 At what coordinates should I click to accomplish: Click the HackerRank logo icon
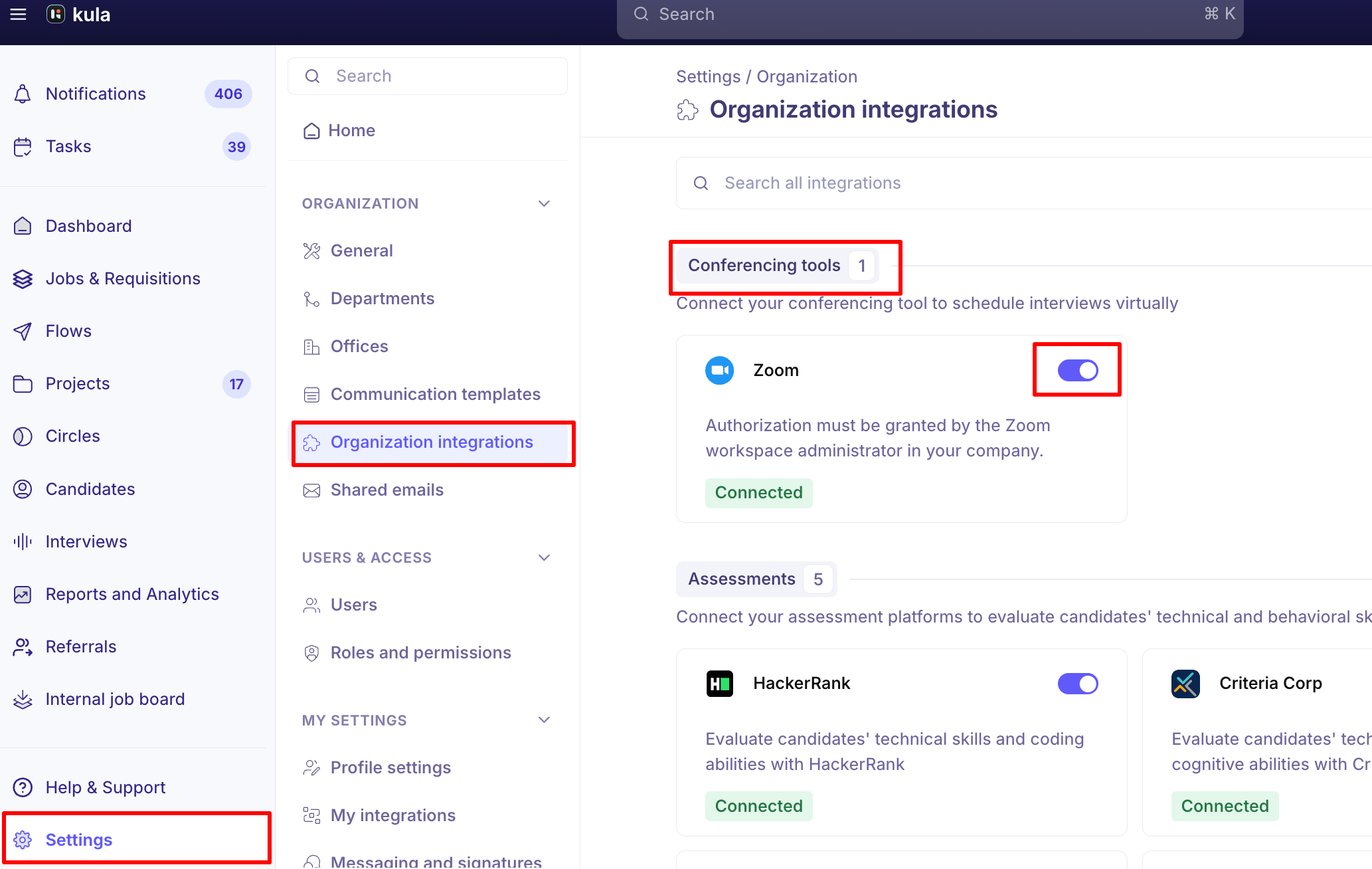(x=719, y=683)
